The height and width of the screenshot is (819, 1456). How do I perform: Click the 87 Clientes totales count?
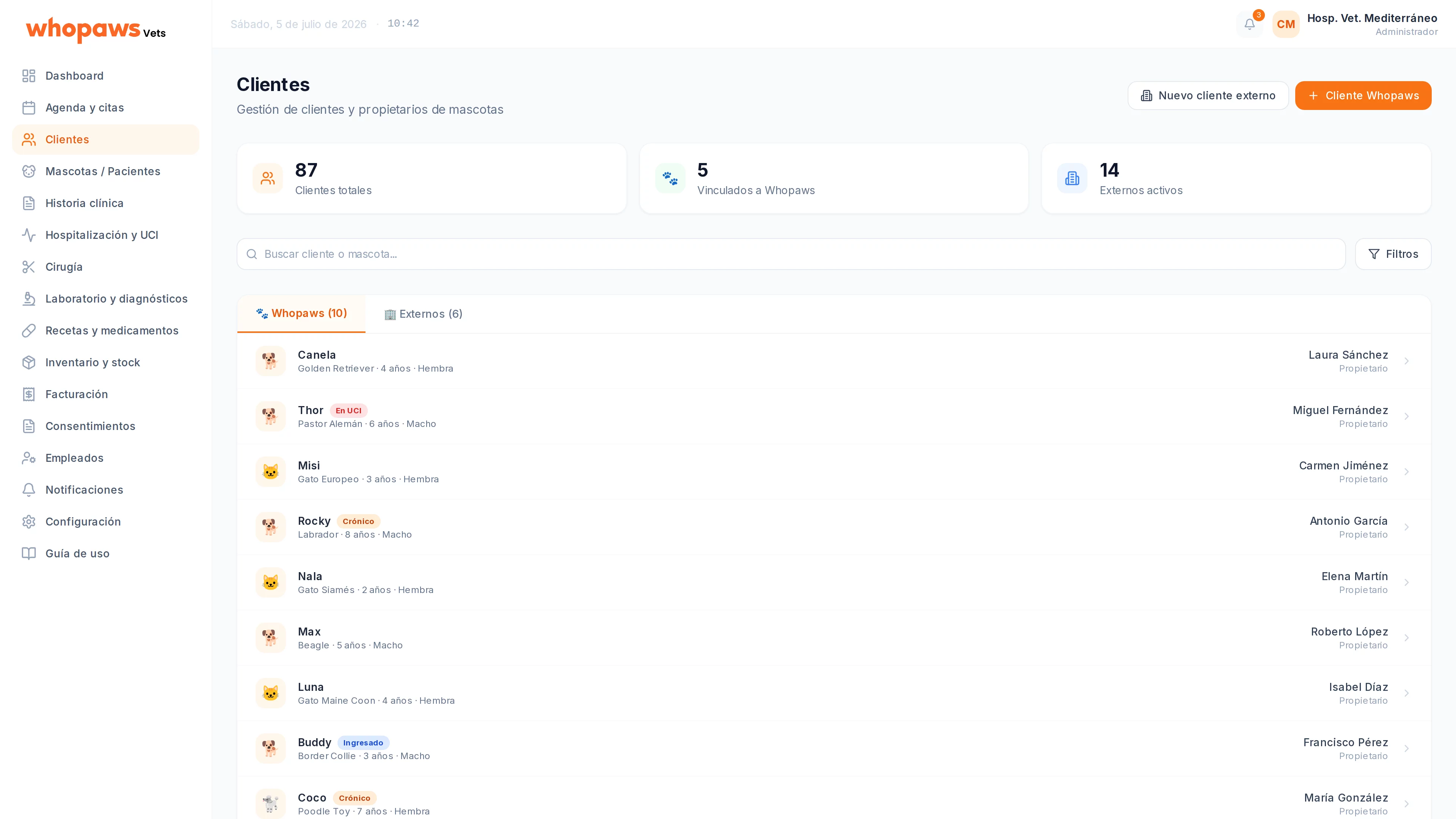click(x=306, y=170)
